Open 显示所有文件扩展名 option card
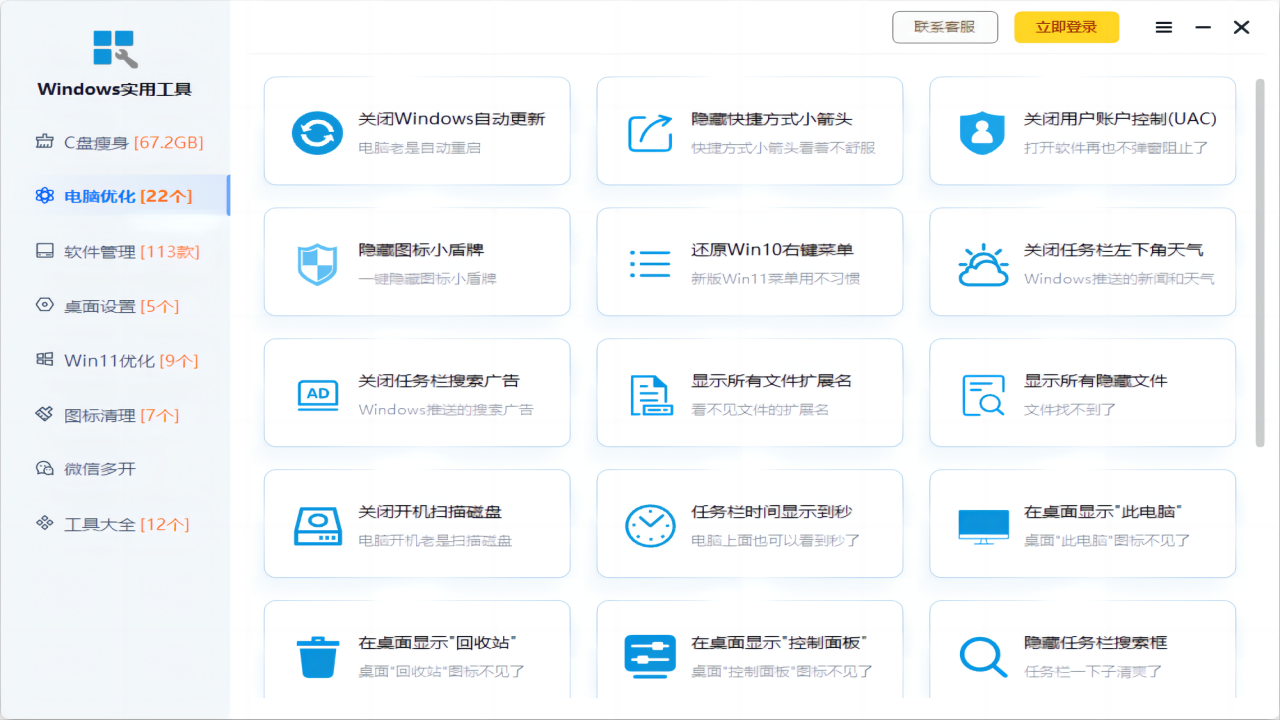Image resolution: width=1280 pixels, height=720 pixels. [x=749, y=393]
